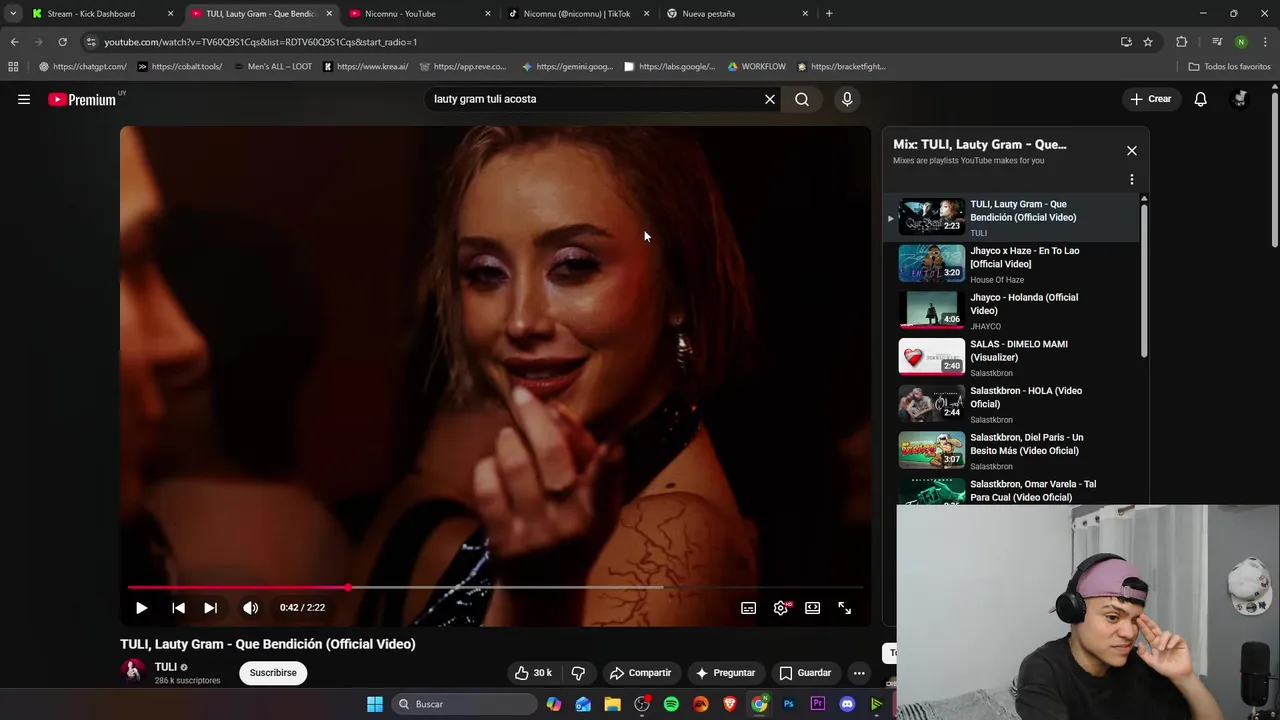Image resolution: width=1280 pixels, height=720 pixels.
Task: Open Photoshop from the taskbar
Action: pyautogui.click(x=788, y=704)
